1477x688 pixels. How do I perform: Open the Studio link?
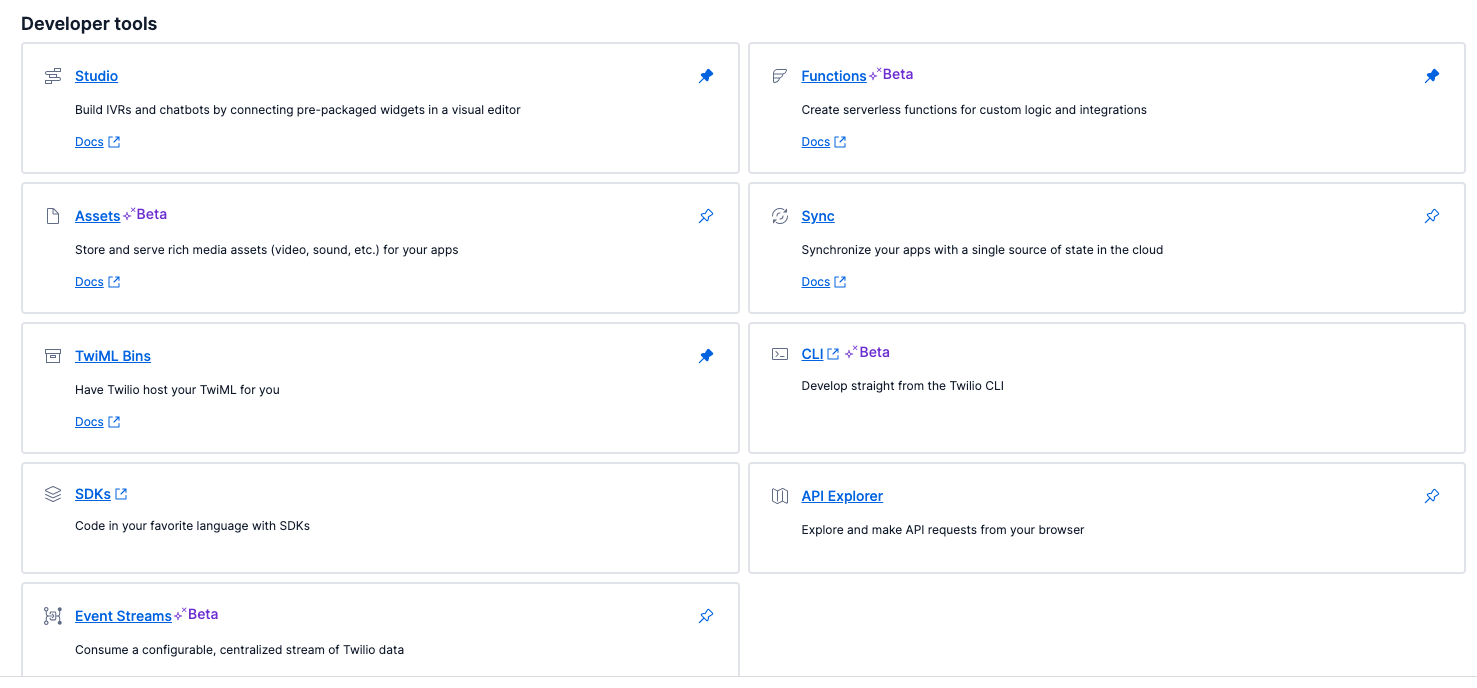[x=96, y=76]
